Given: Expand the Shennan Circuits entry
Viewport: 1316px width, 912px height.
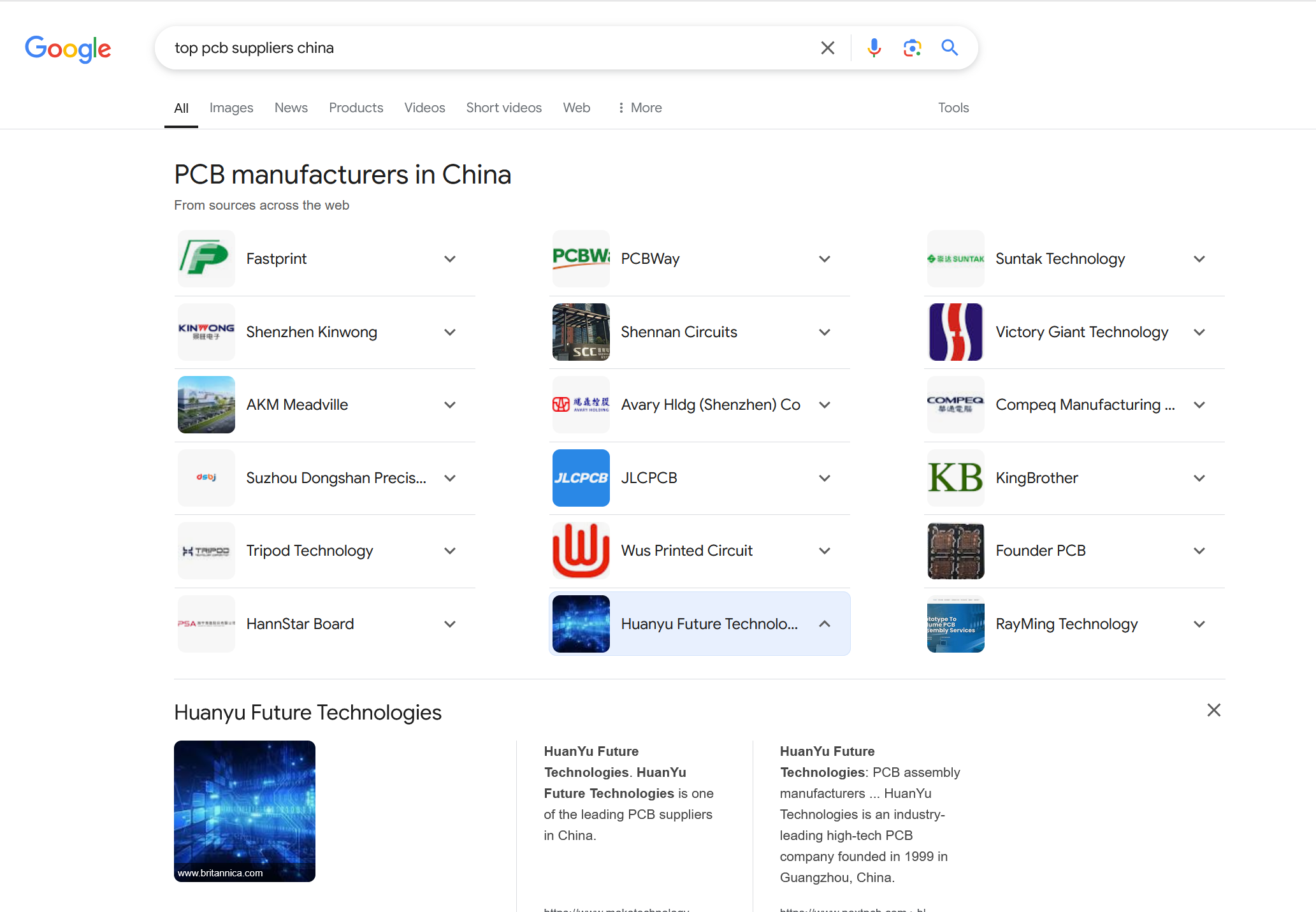Looking at the screenshot, I should point(824,331).
